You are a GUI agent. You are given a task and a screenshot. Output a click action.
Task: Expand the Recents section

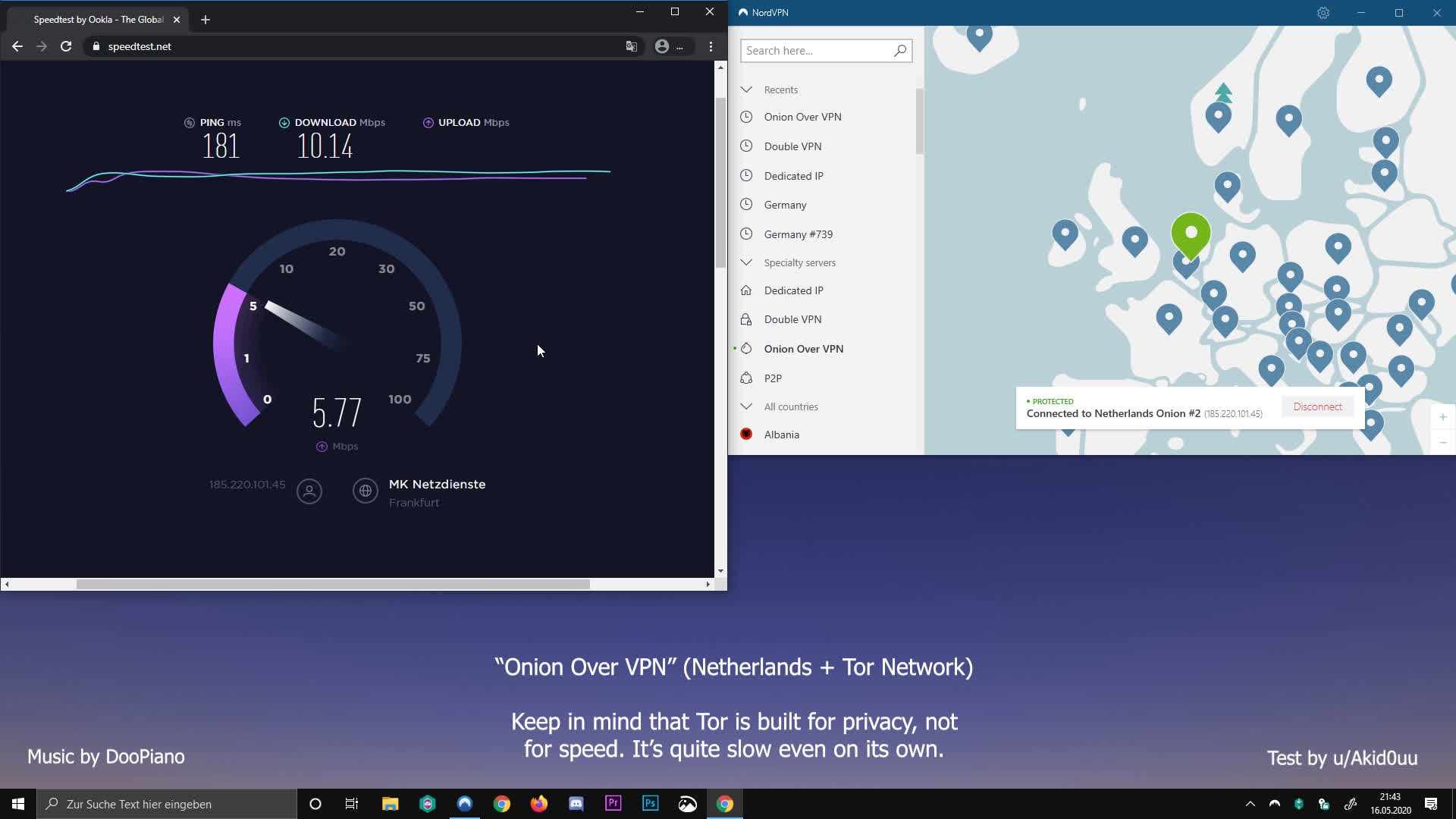click(x=747, y=89)
